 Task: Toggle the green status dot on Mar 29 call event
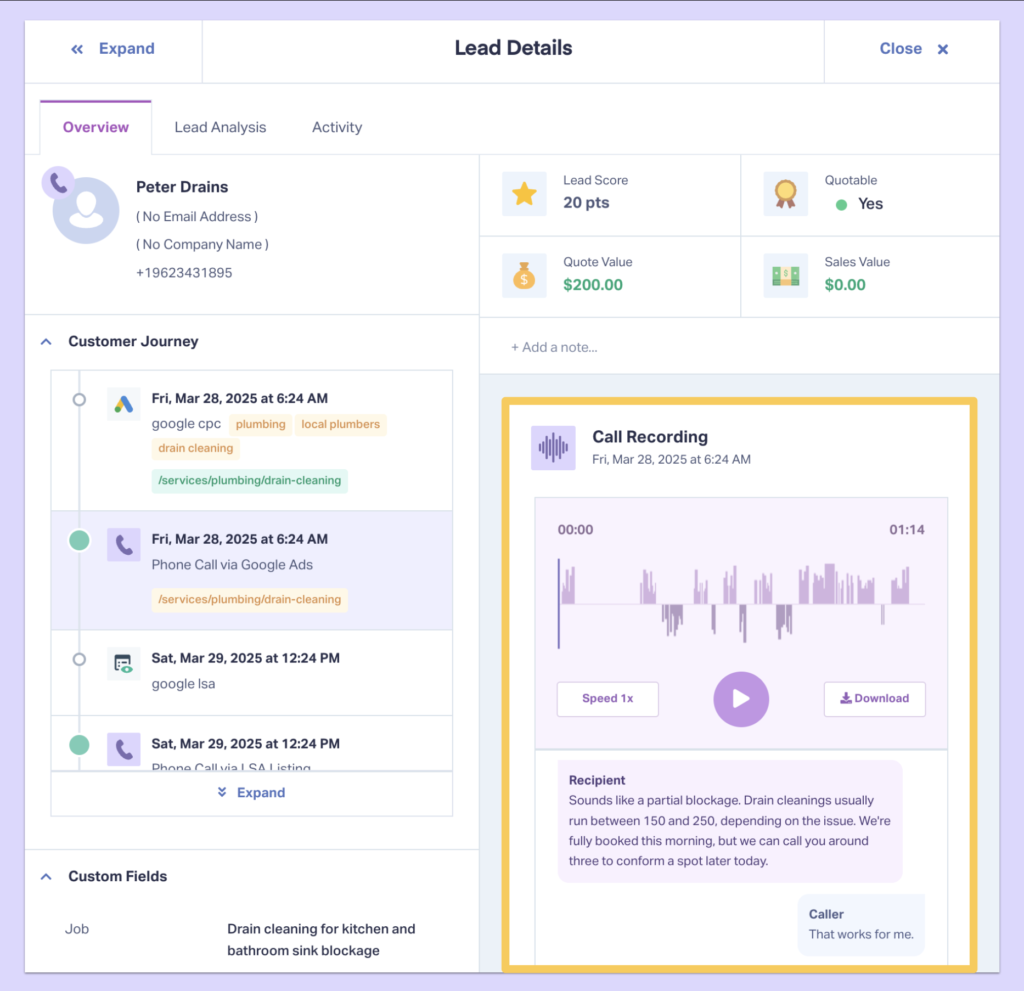click(x=79, y=744)
